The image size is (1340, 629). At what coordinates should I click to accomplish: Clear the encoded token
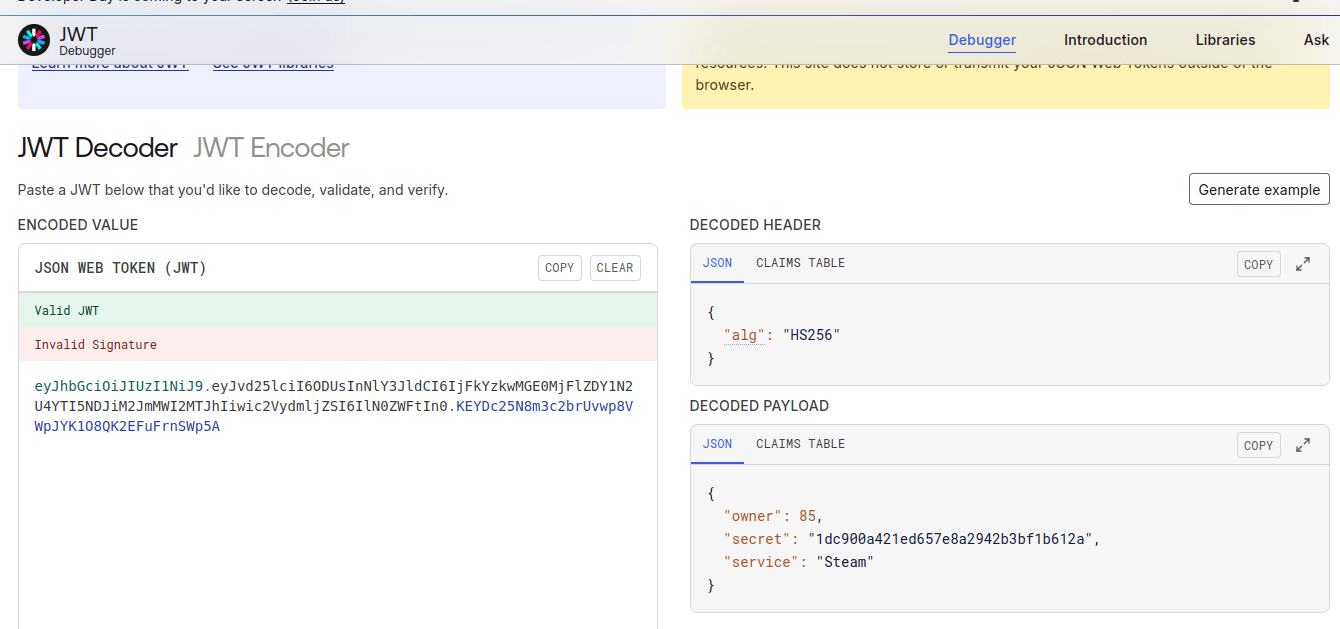614,267
